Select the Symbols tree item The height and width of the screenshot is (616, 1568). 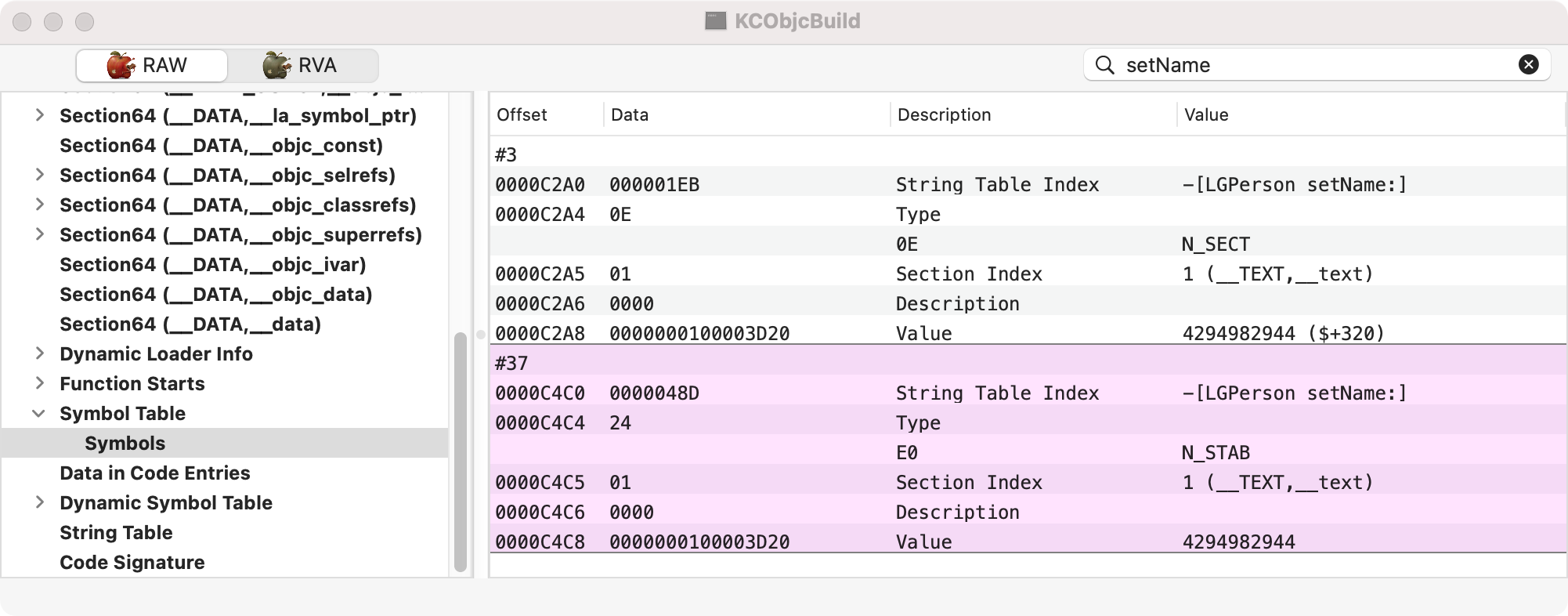[125, 443]
